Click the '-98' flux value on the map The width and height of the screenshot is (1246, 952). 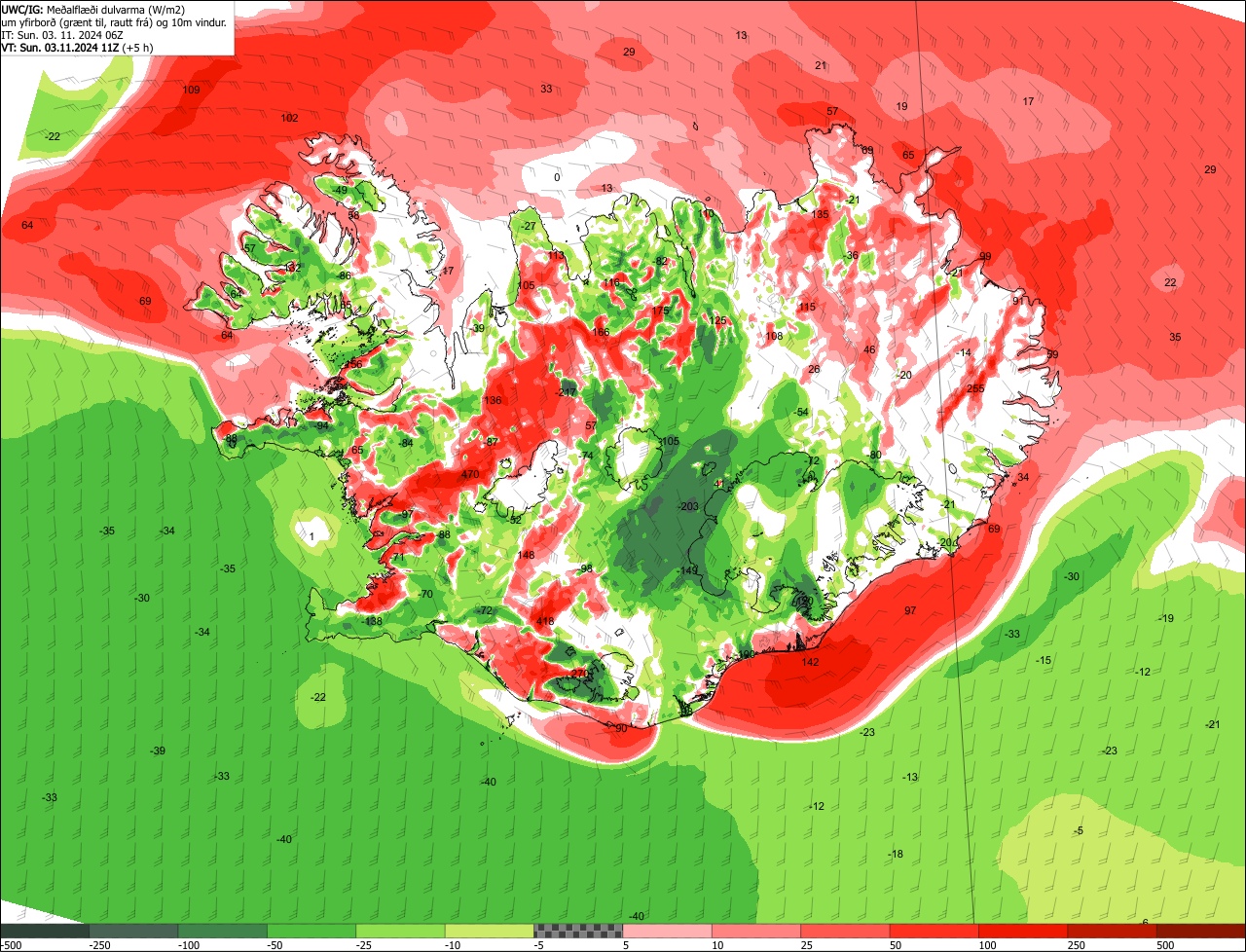[x=584, y=568]
